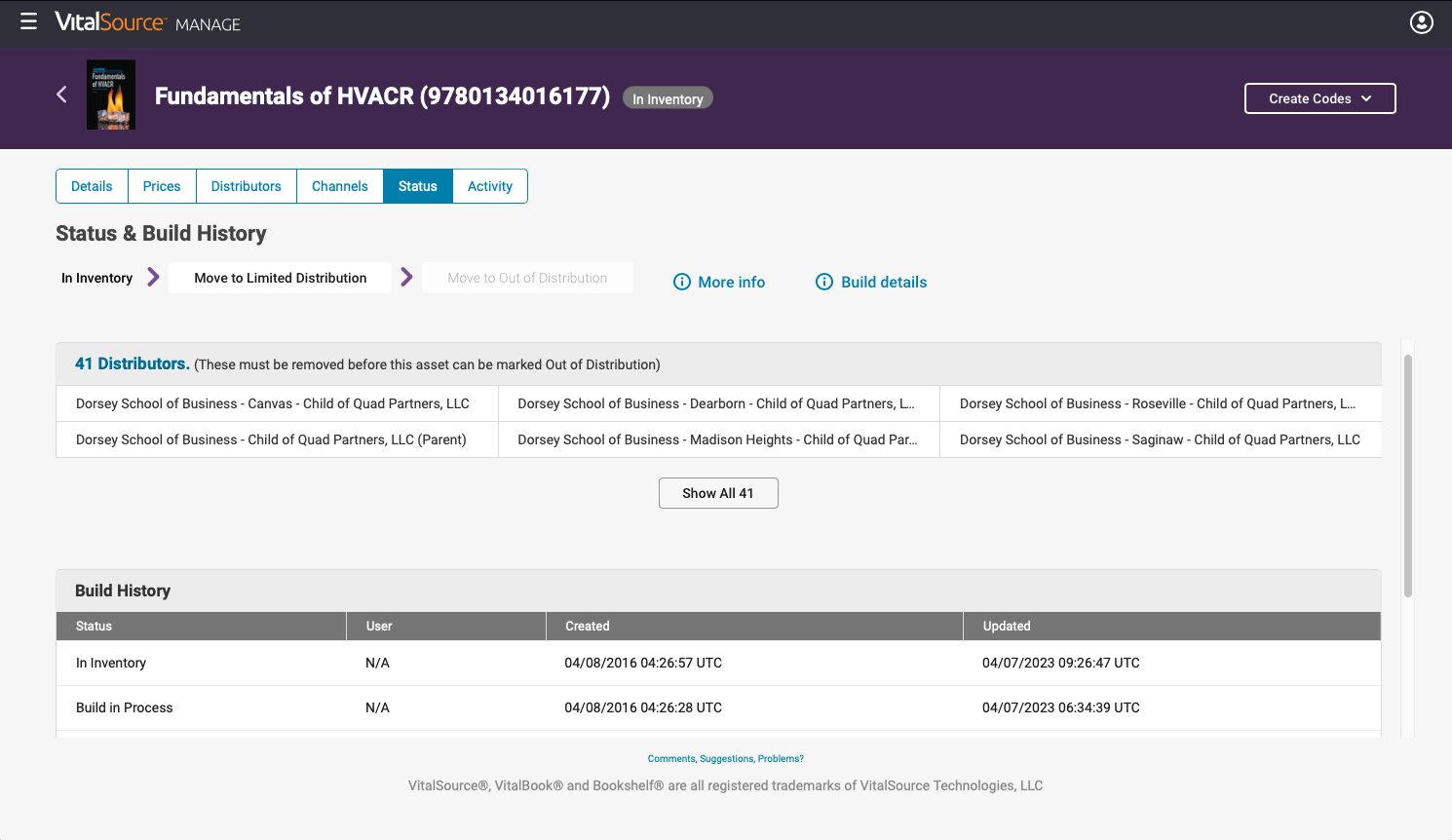Viewport: 1452px width, 840px height.
Task: Click the VitalSource Manage logo
Action: (147, 22)
